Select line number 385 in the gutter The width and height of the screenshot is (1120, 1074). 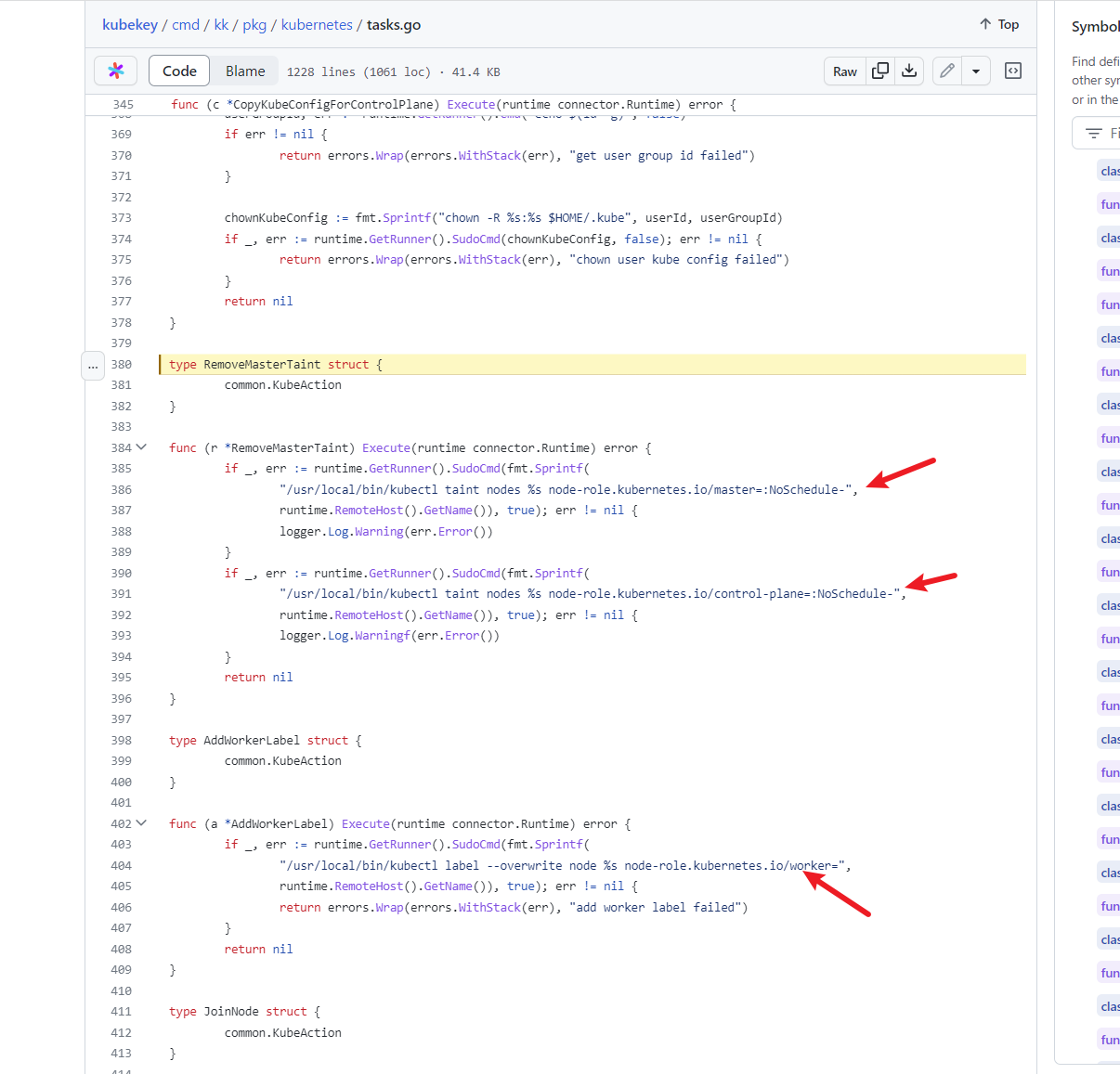(121, 468)
